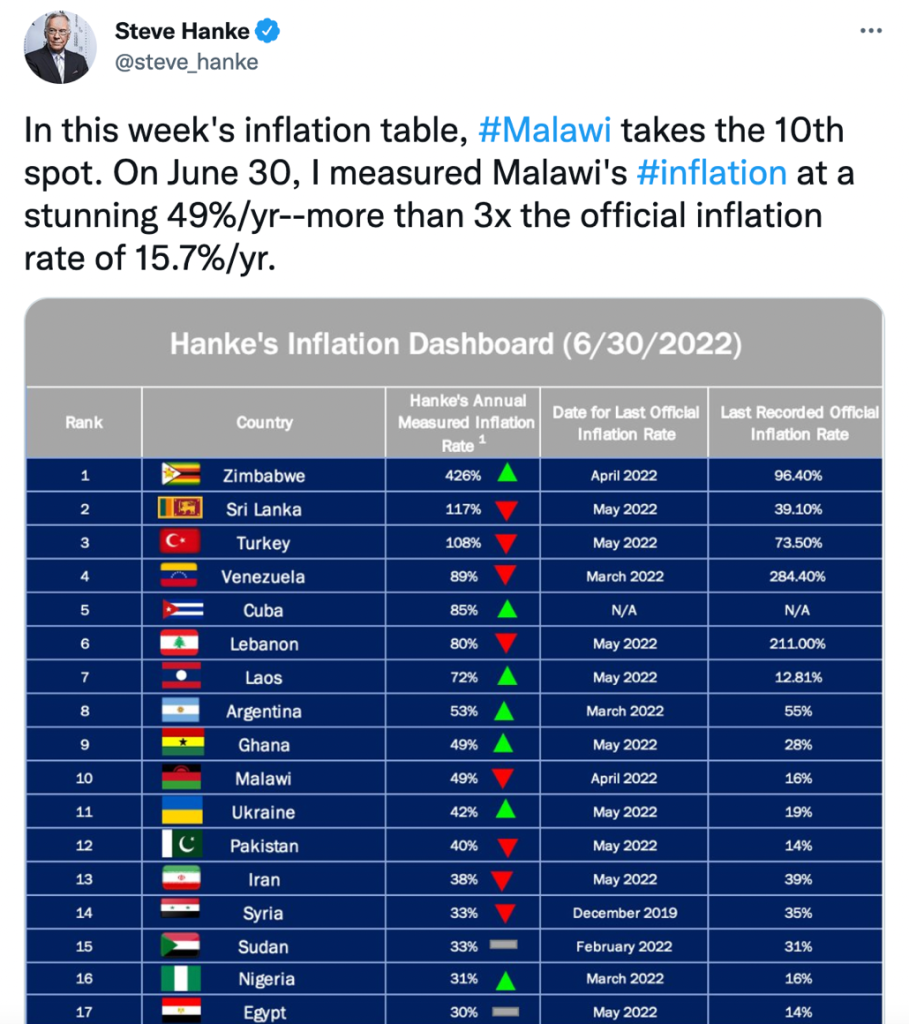Click the gray dash indicator in Sudan row

503,944
